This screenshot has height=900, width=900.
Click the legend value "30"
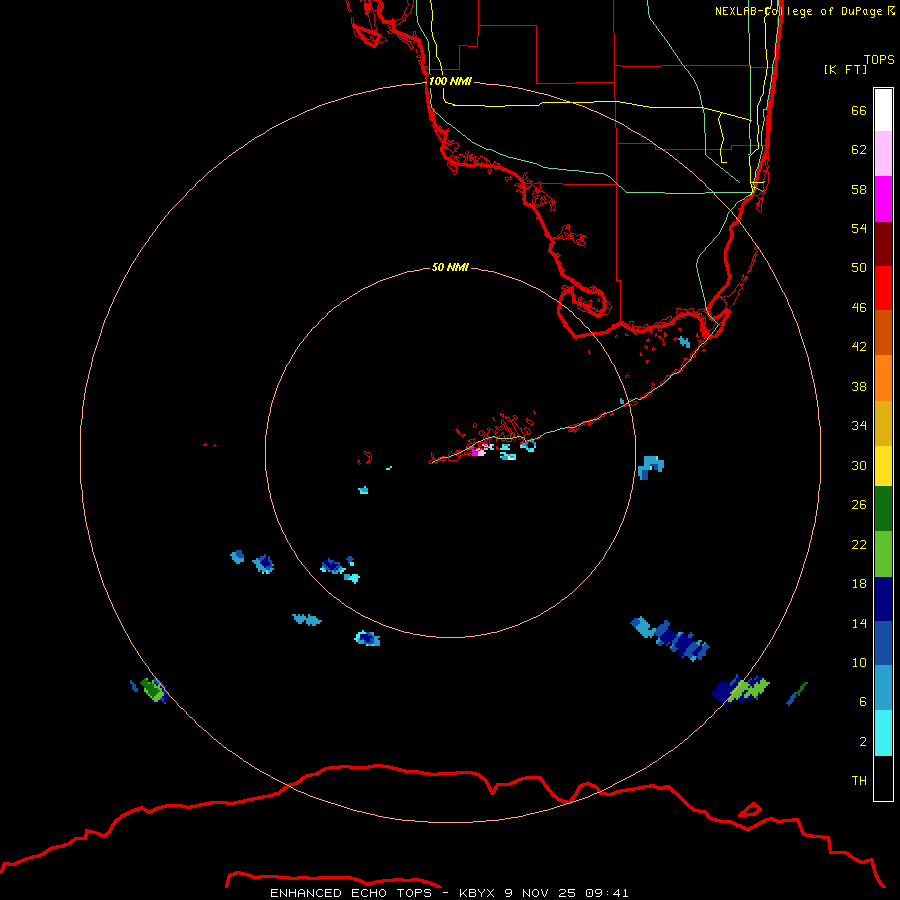pos(859,465)
